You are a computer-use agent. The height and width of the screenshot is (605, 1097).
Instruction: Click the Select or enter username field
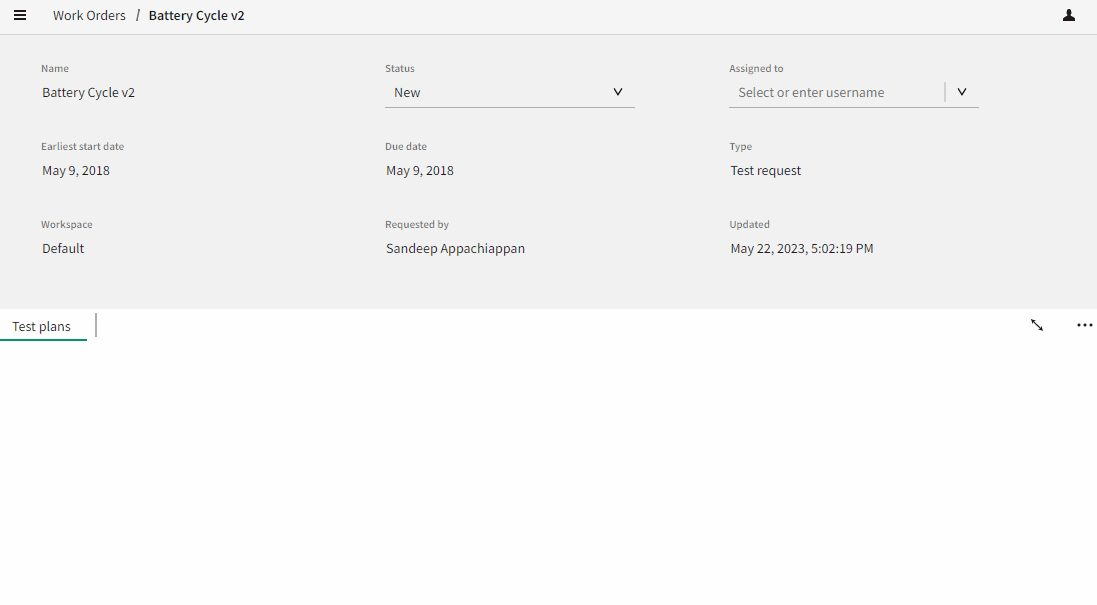pyautogui.click(x=830, y=91)
